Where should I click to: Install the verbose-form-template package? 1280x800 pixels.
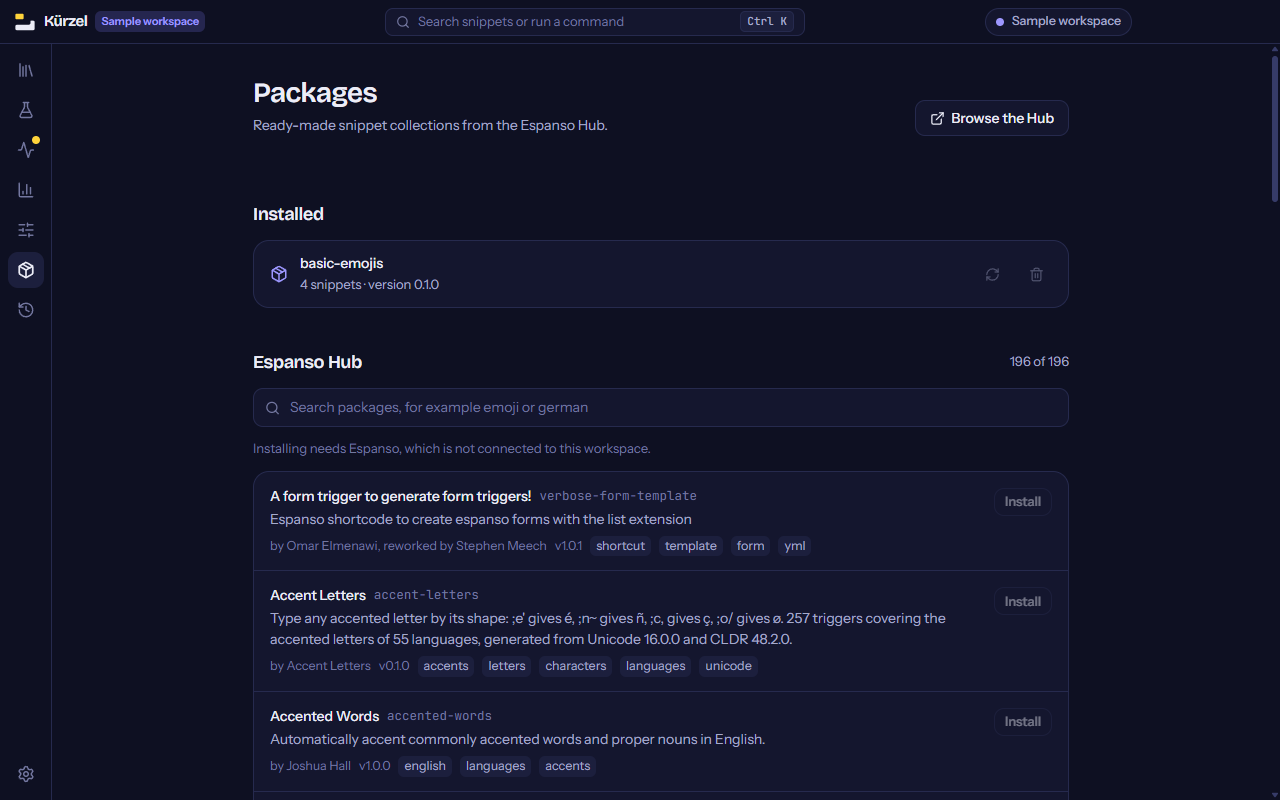click(1023, 502)
